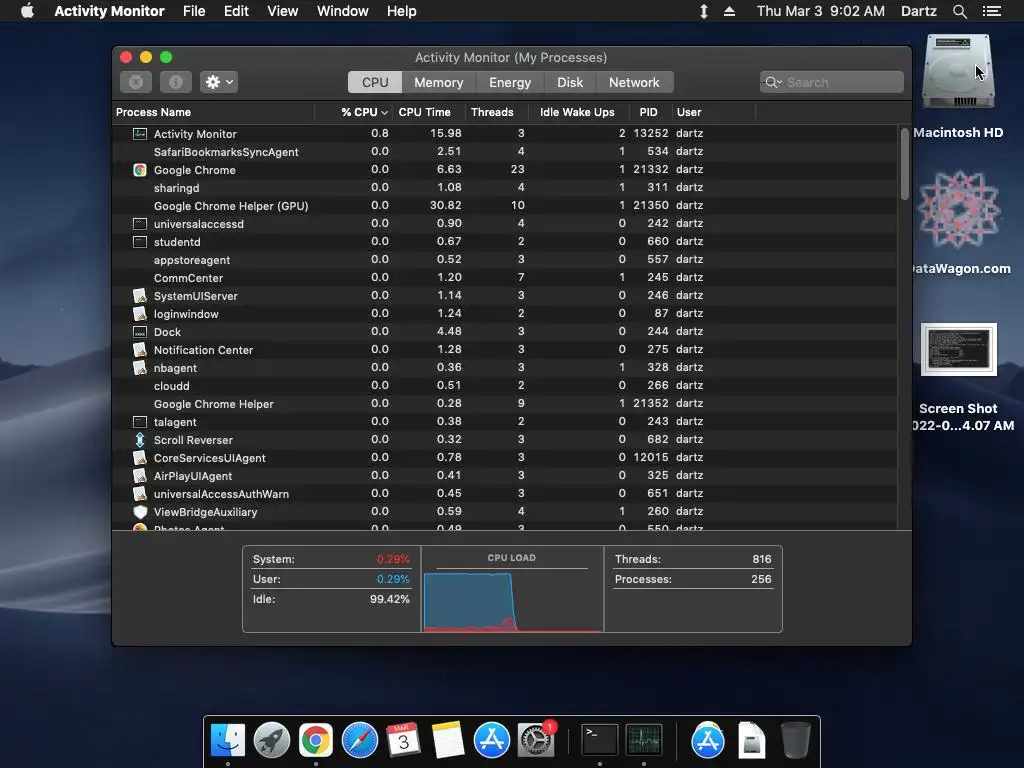This screenshot has width=1024, height=768.
Task: Select the sharingd process row
Action: pos(505,187)
